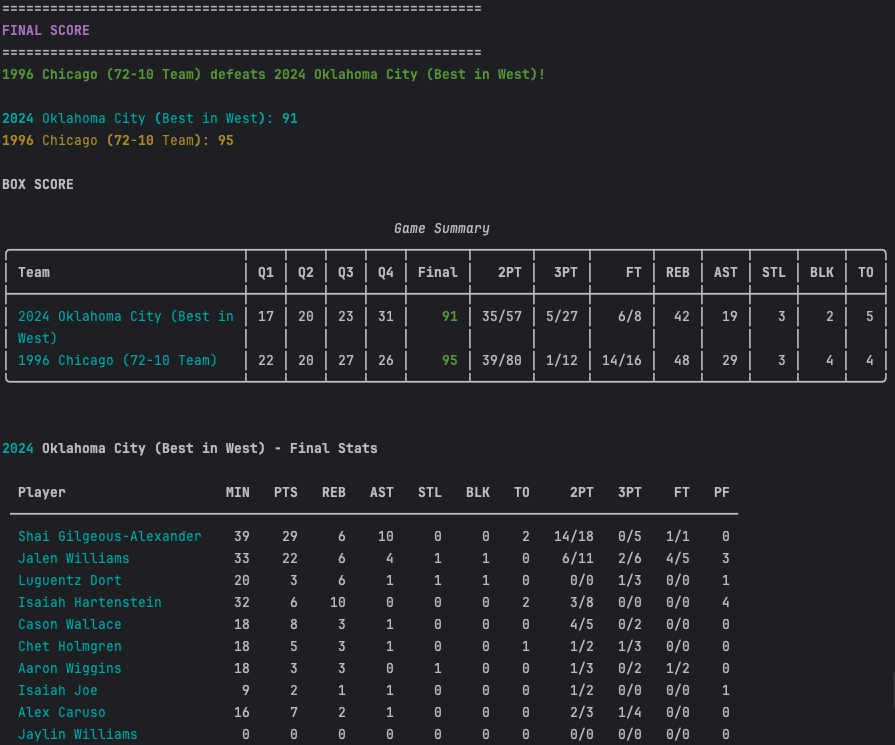Click the BLK header in Game Summary table

tap(821, 272)
